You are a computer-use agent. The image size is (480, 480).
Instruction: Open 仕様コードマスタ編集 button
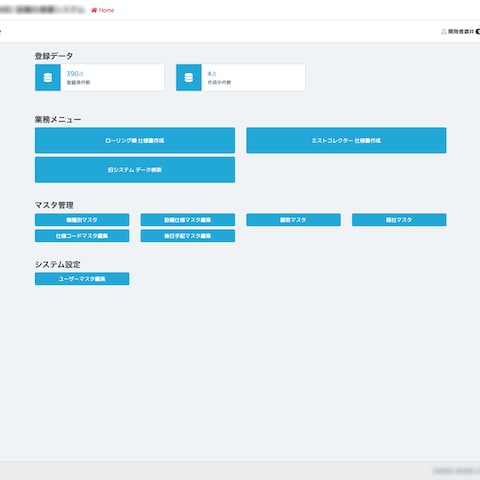coord(82,236)
